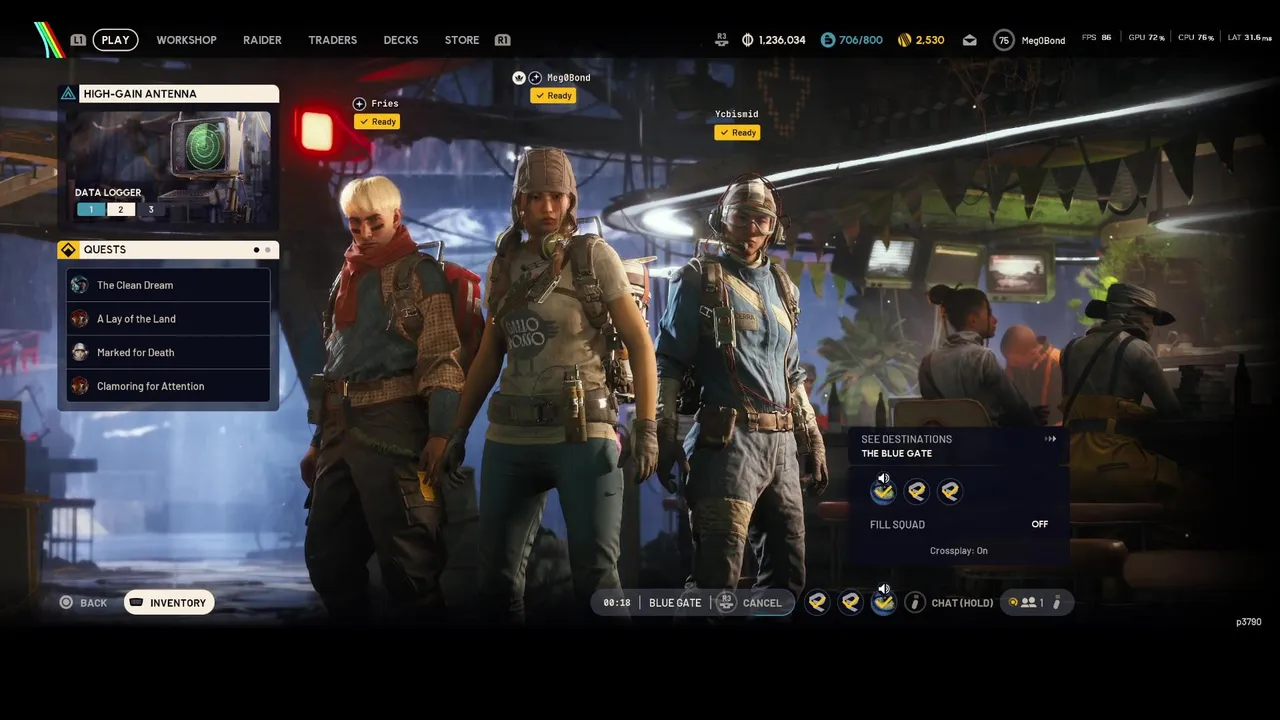Click the level 75 badge
The height and width of the screenshot is (720, 1280).
(x=1003, y=40)
